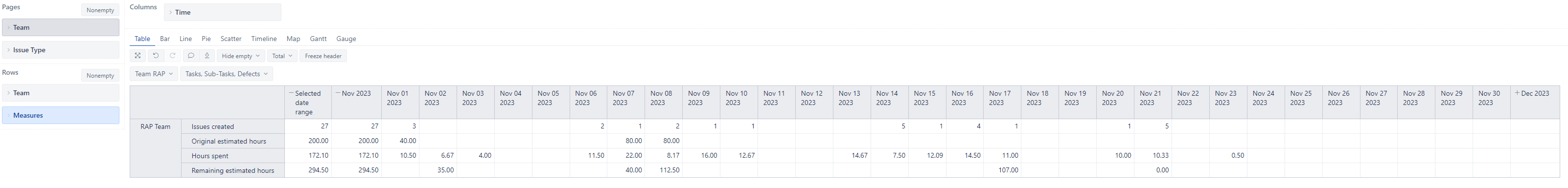Viewport: 1568px width, 188px height.
Task: Open the Total dropdown
Action: 282,56
